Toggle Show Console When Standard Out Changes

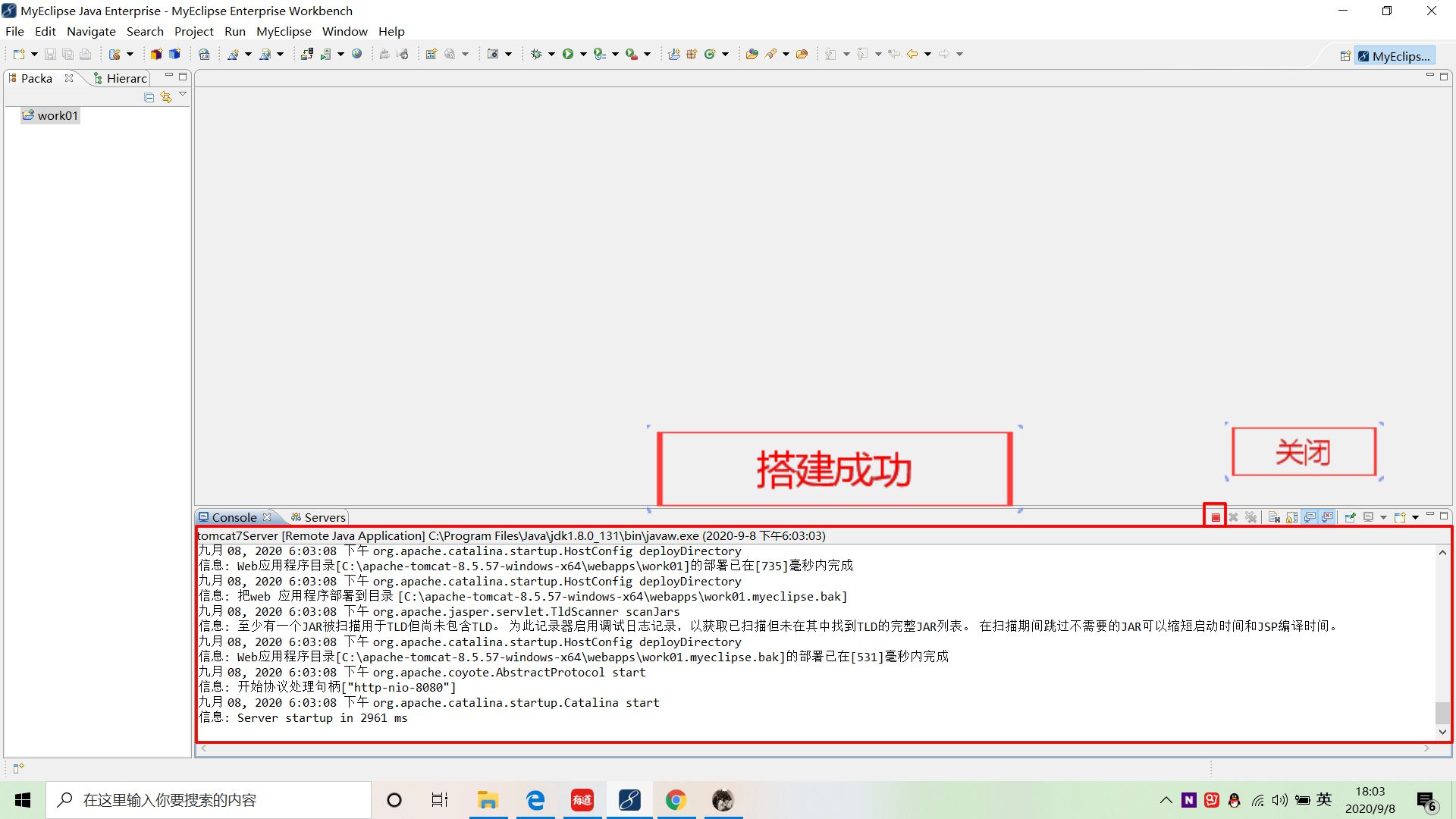coord(1310,517)
